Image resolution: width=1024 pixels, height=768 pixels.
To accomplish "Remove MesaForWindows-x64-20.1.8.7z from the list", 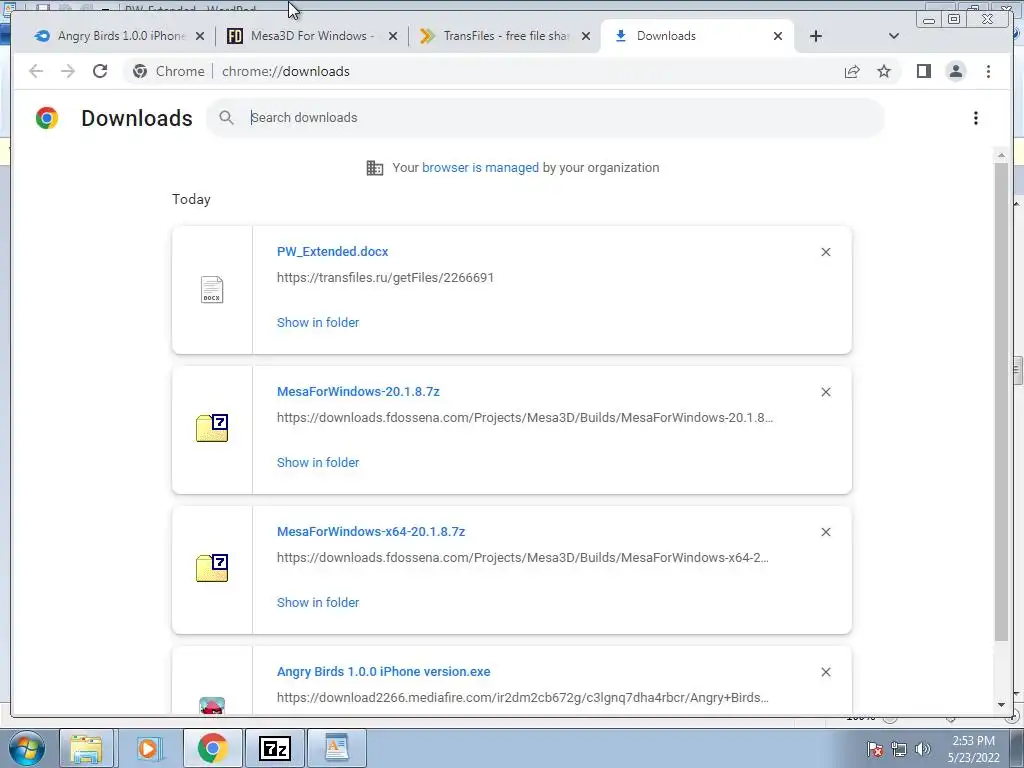I will pos(825,532).
